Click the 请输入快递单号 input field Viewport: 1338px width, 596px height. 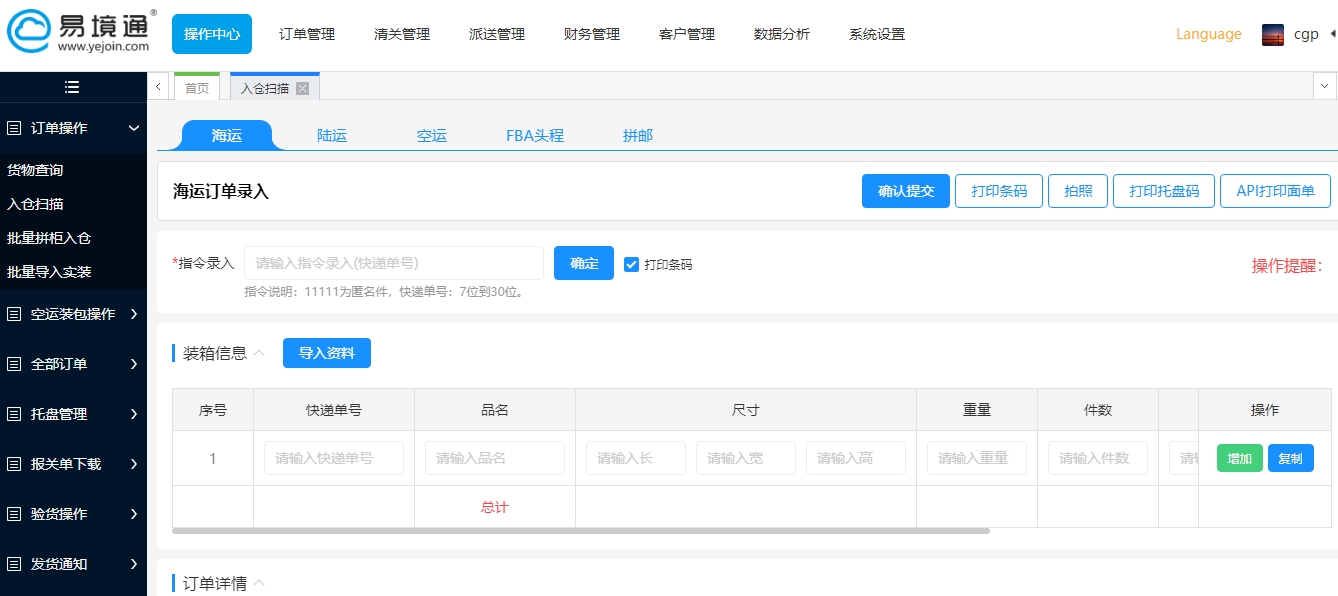[333, 458]
